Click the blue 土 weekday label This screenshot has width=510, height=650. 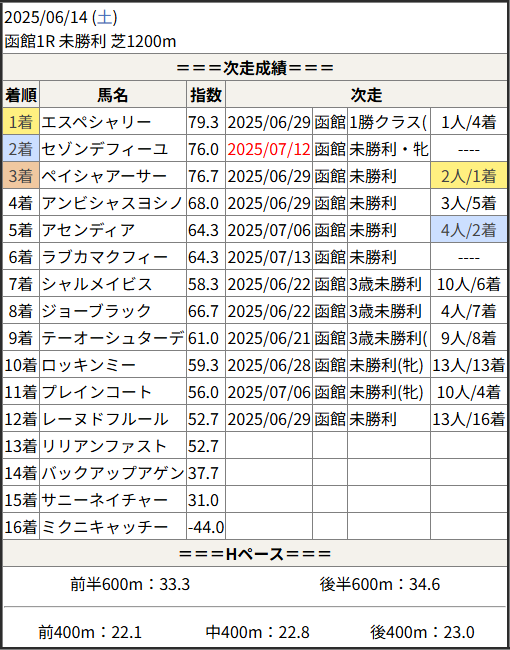point(104,18)
